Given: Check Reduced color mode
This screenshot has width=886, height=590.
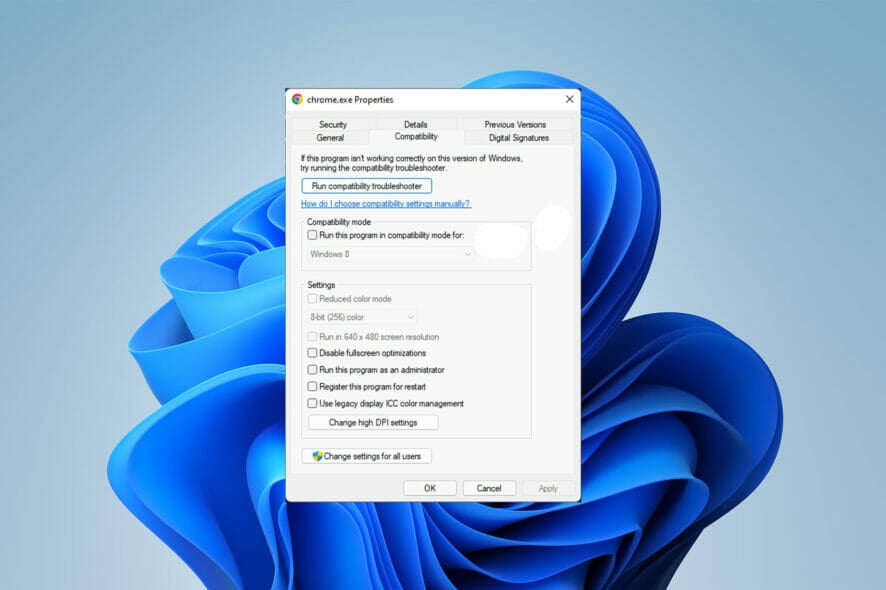Looking at the screenshot, I should click(x=314, y=300).
